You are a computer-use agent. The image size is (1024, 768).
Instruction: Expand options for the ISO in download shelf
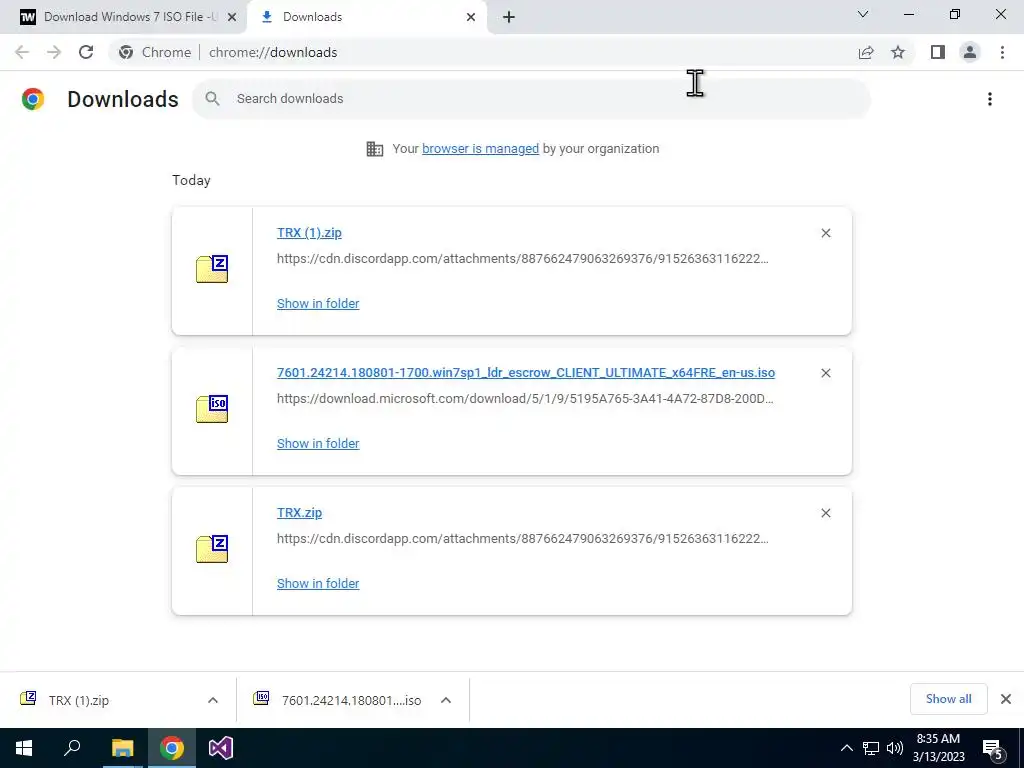446,700
